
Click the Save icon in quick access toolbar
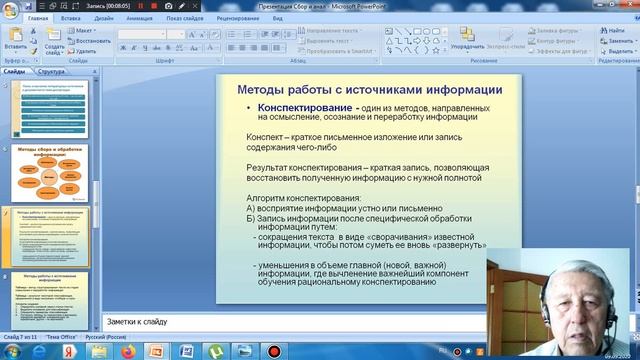[x=28, y=6]
